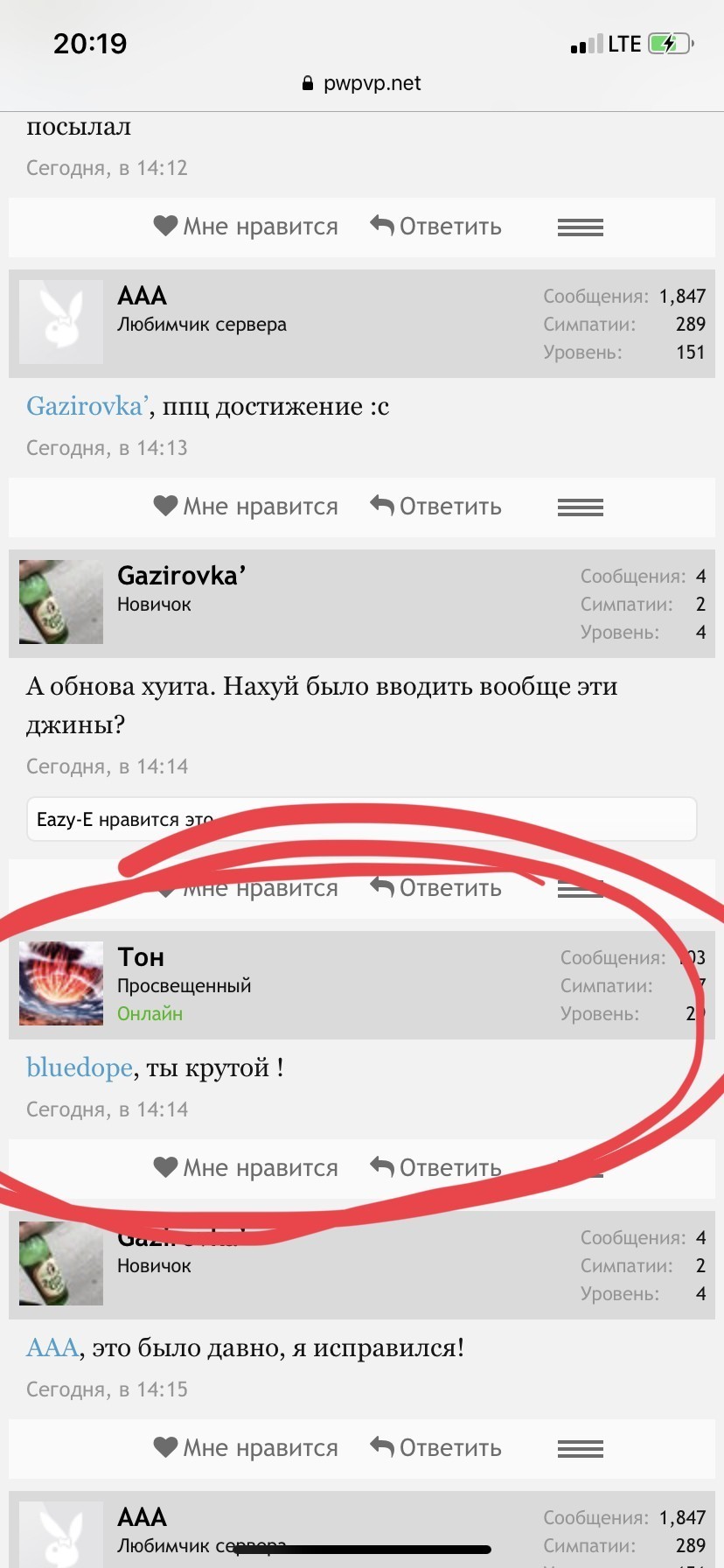Image resolution: width=724 pixels, height=1568 pixels.
Task: Like Тон's post with the heart icon
Action: pos(165,1167)
